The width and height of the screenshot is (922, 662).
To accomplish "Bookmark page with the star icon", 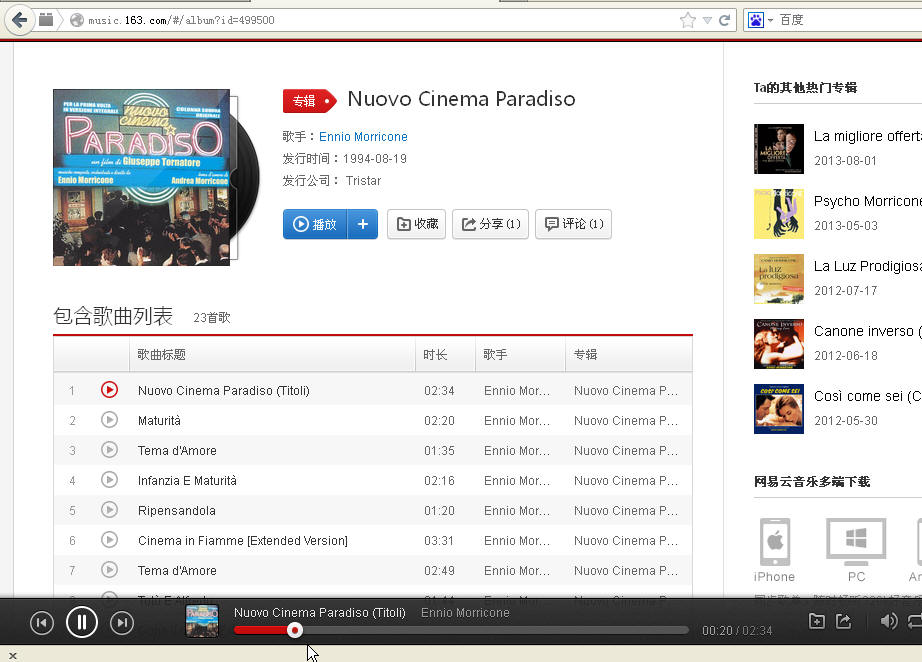I will 687,21.
